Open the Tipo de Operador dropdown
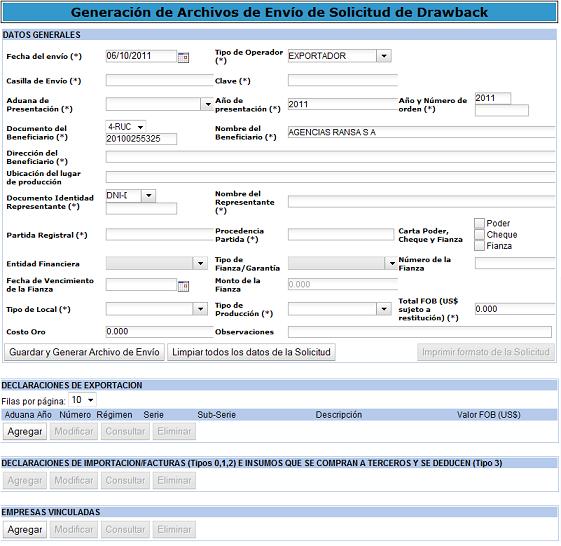This screenshot has height=546, width=561. coord(384,56)
